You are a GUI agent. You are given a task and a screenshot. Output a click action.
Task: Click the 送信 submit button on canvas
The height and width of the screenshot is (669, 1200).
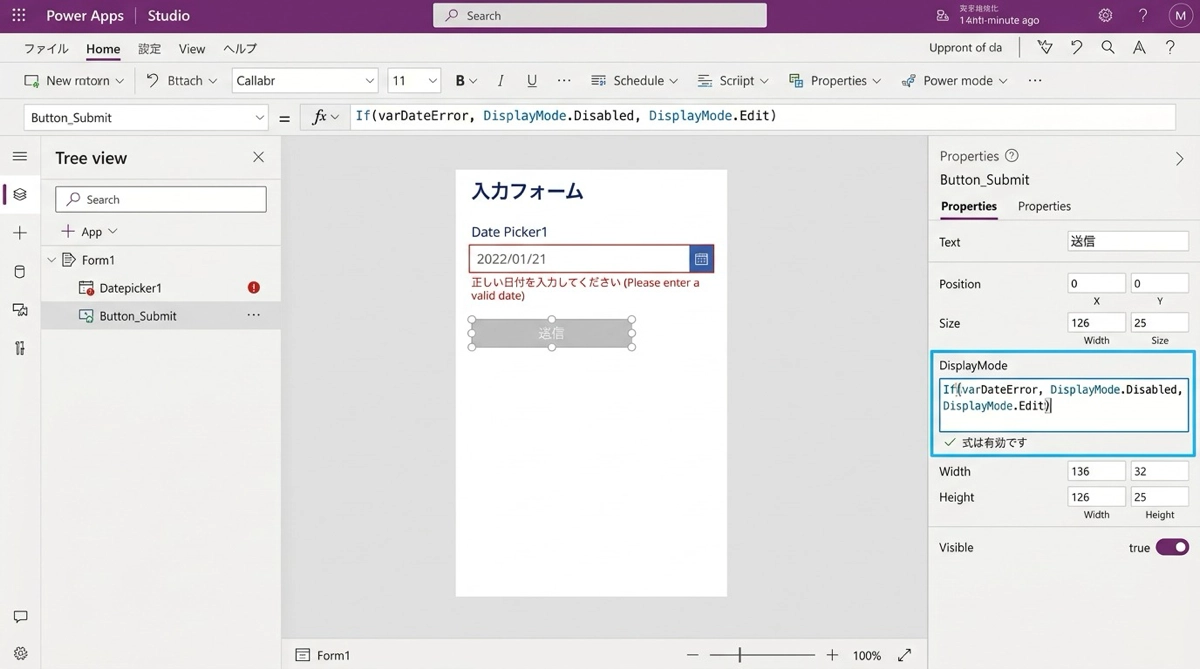click(x=551, y=334)
